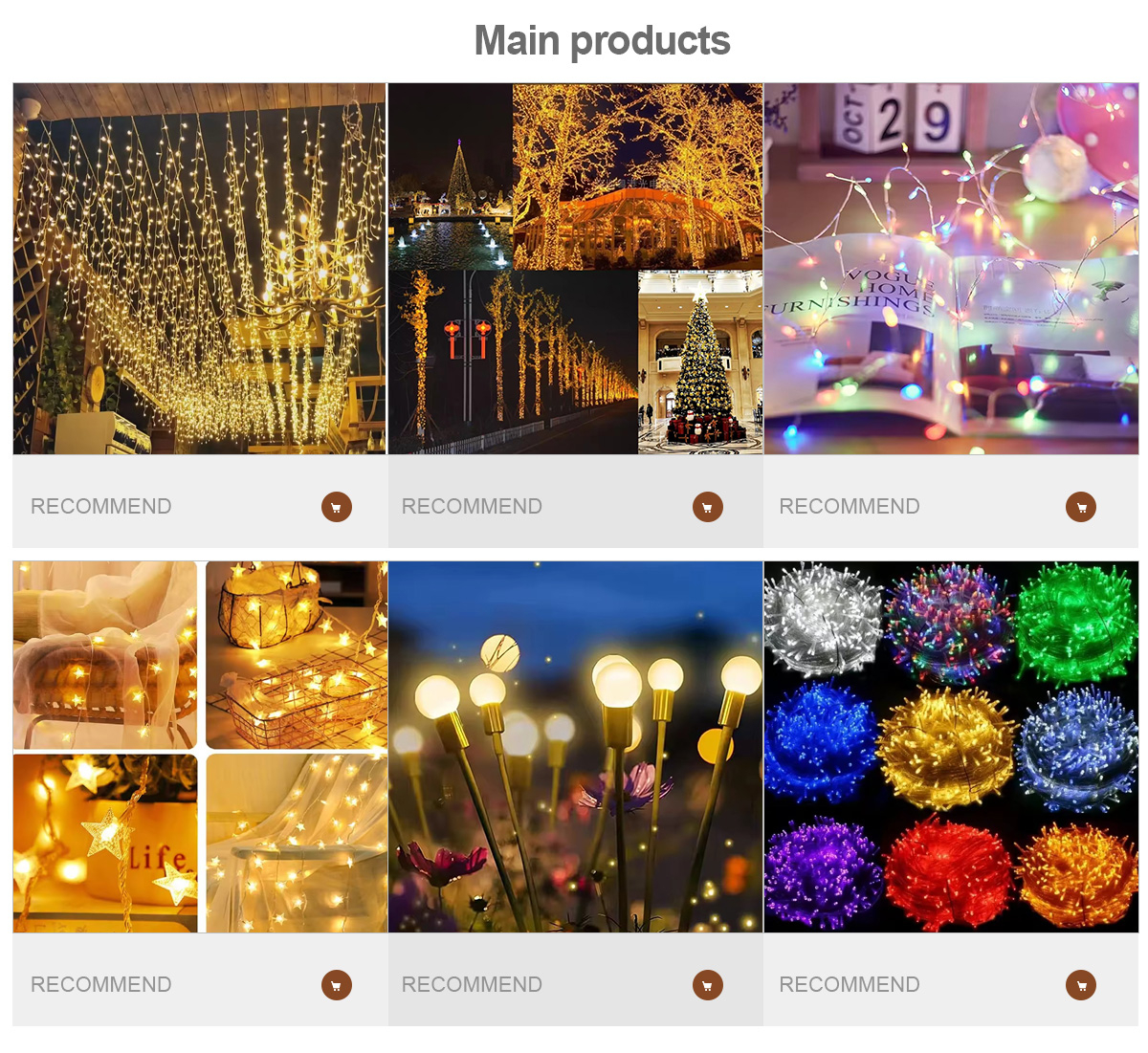1148x1053 pixels.
Task: Open the nine-color light bundles image
Action: tap(951, 747)
